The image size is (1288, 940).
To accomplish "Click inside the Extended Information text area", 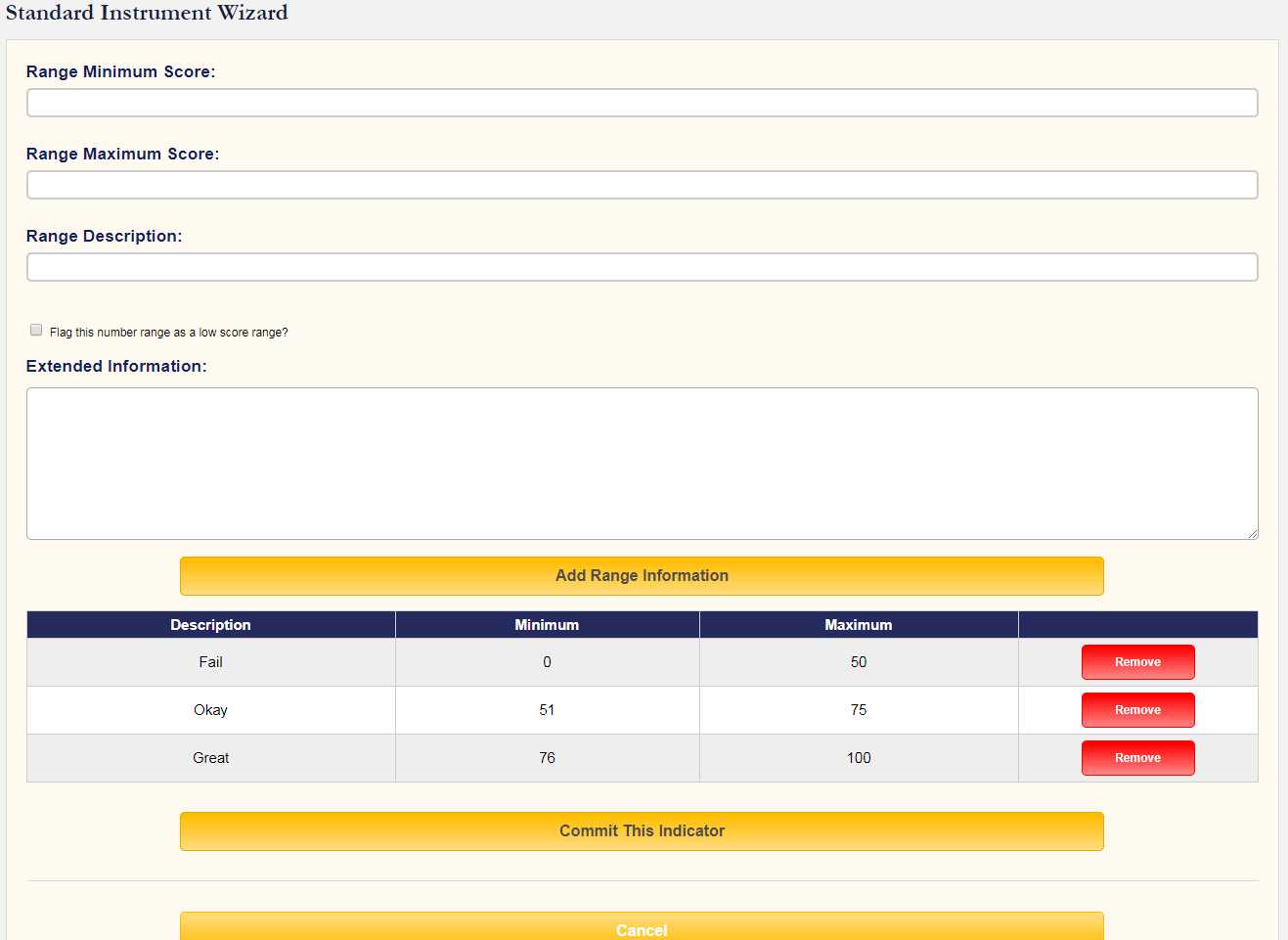I will click(642, 464).
